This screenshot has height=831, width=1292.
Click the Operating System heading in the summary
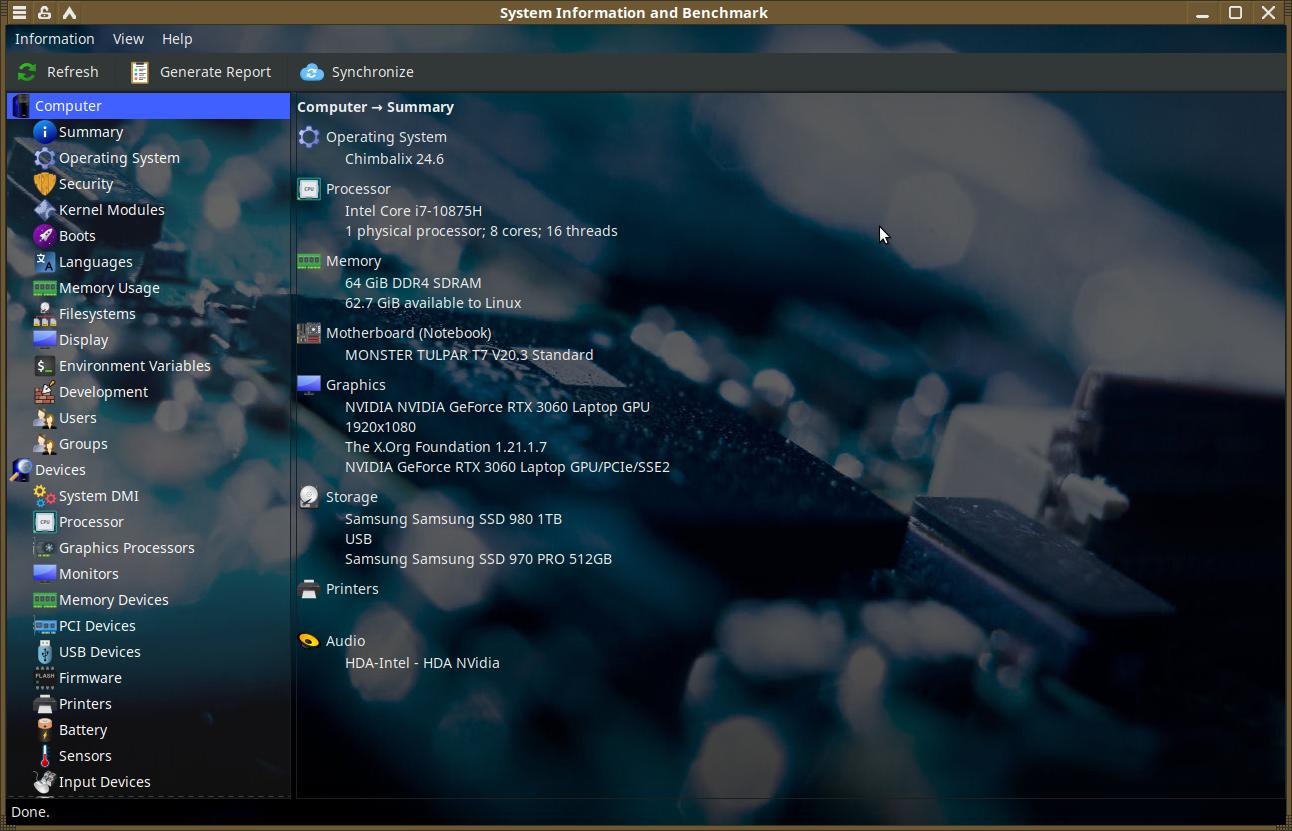coord(386,137)
